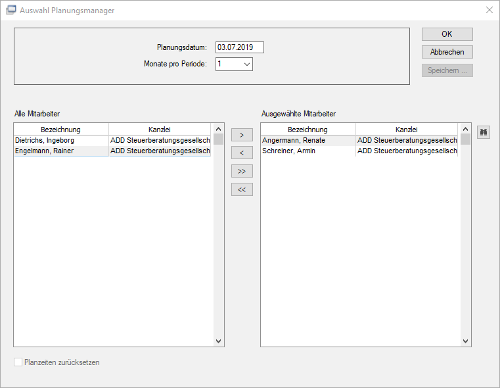
Task: Edit the Planungsdatum date field
Action: tap(239, 47)
